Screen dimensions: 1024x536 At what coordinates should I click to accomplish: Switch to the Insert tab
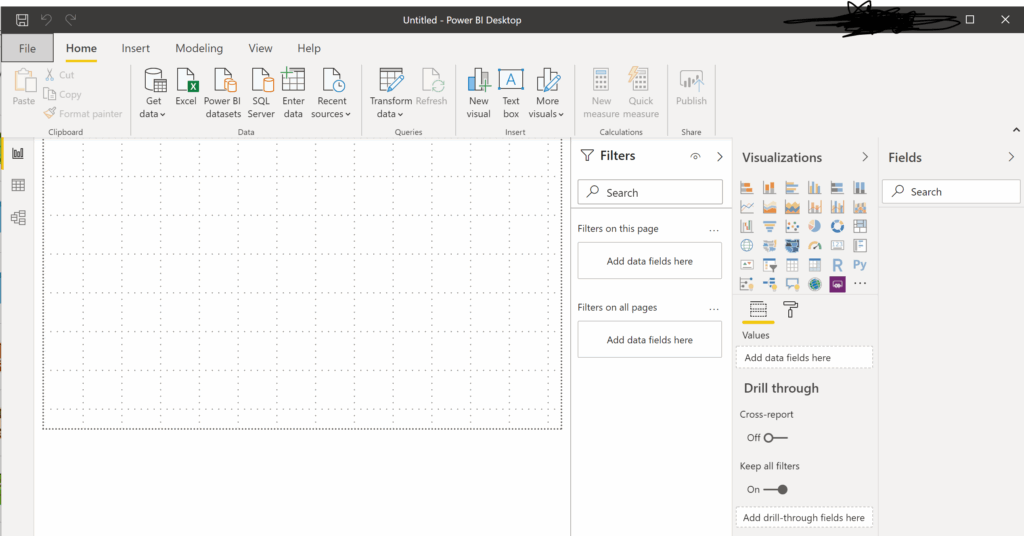pos(135,48)
